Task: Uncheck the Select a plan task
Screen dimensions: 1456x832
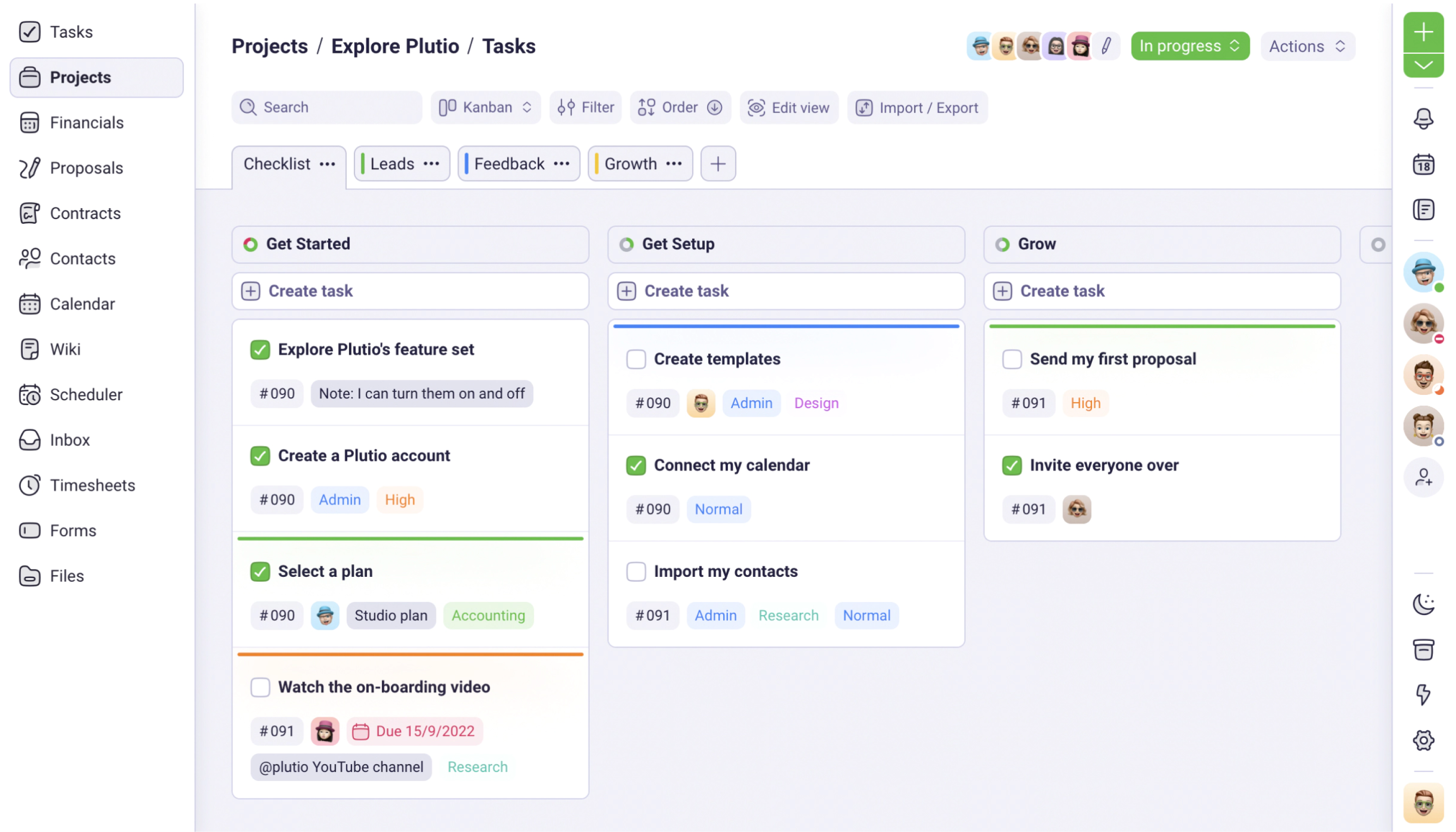Action: (260, 571)
